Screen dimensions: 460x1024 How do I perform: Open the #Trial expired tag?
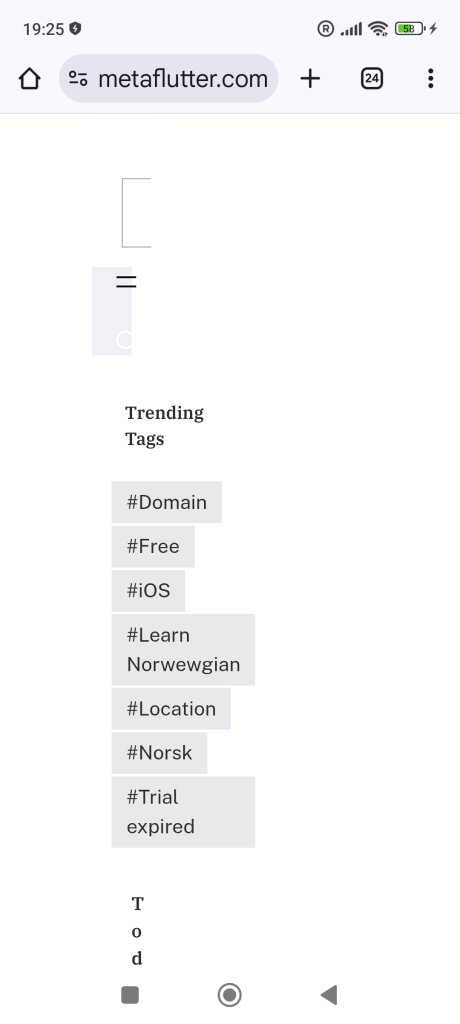pyautogui.click(x=183, y=812)
